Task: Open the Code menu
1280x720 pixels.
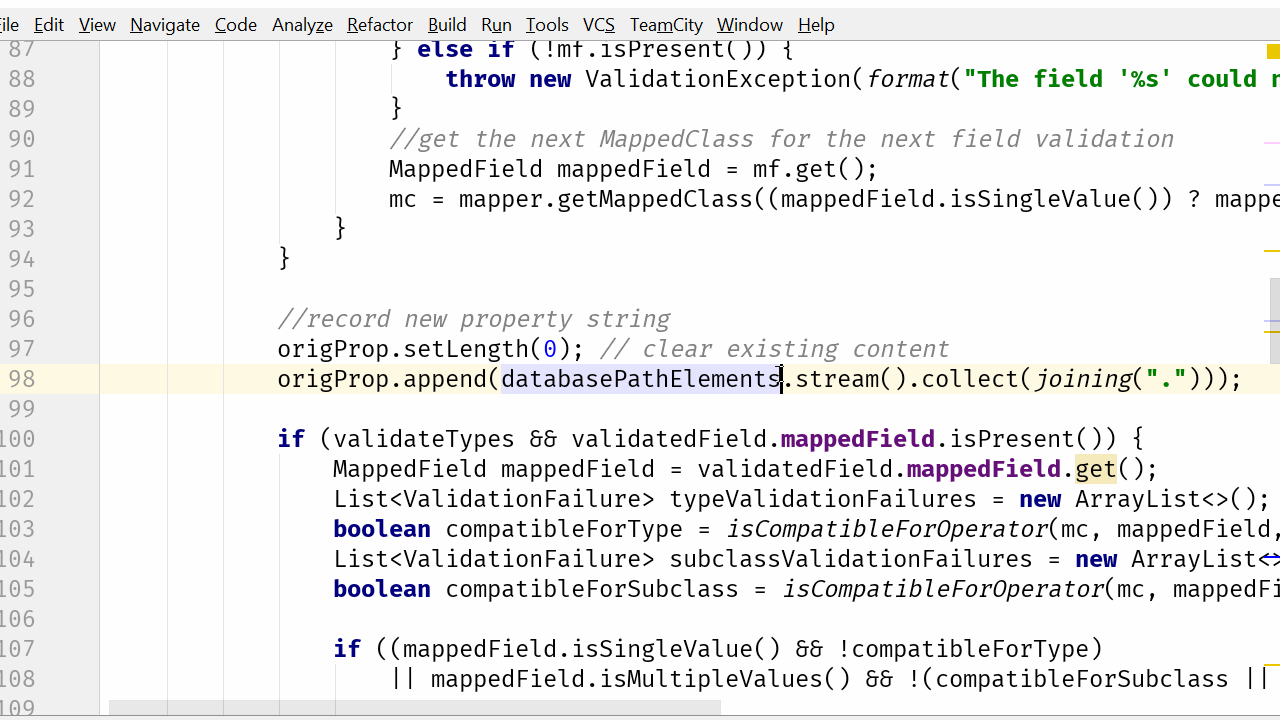Action: (235, 25)
